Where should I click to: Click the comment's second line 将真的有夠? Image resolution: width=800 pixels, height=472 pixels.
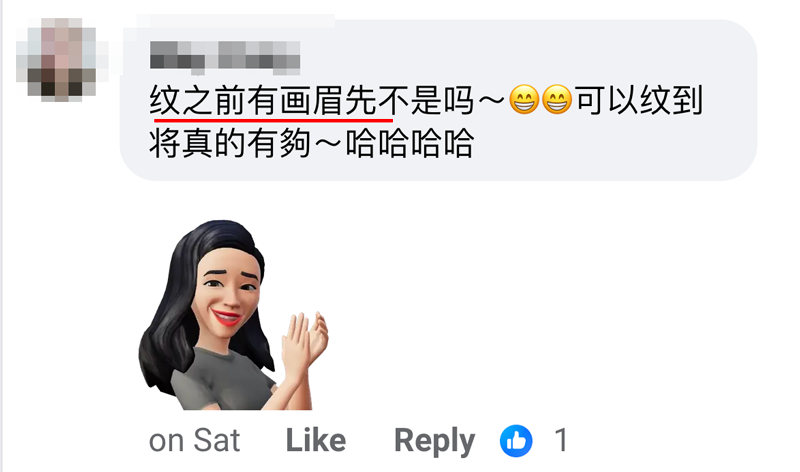[230, 143]
